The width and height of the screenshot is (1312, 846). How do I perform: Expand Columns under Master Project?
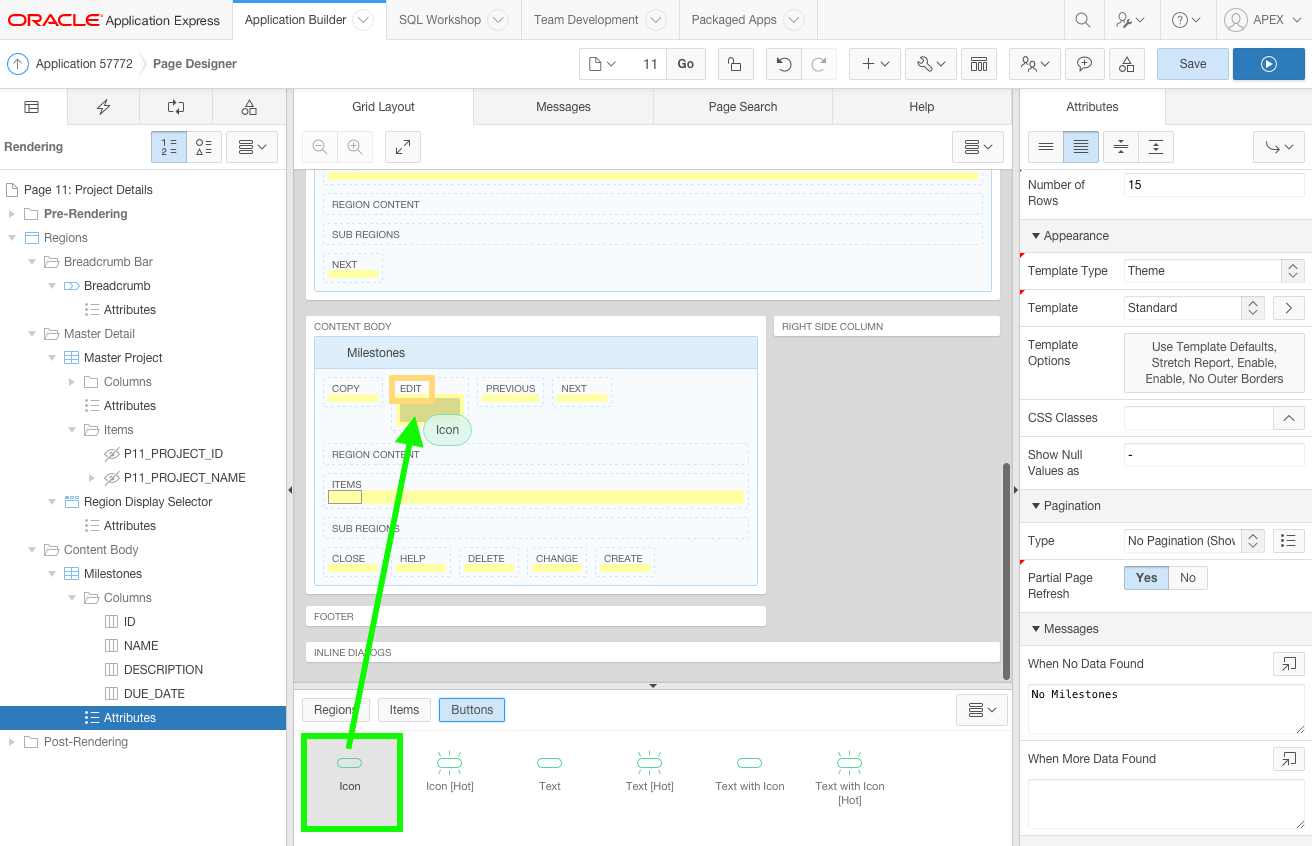72,382
